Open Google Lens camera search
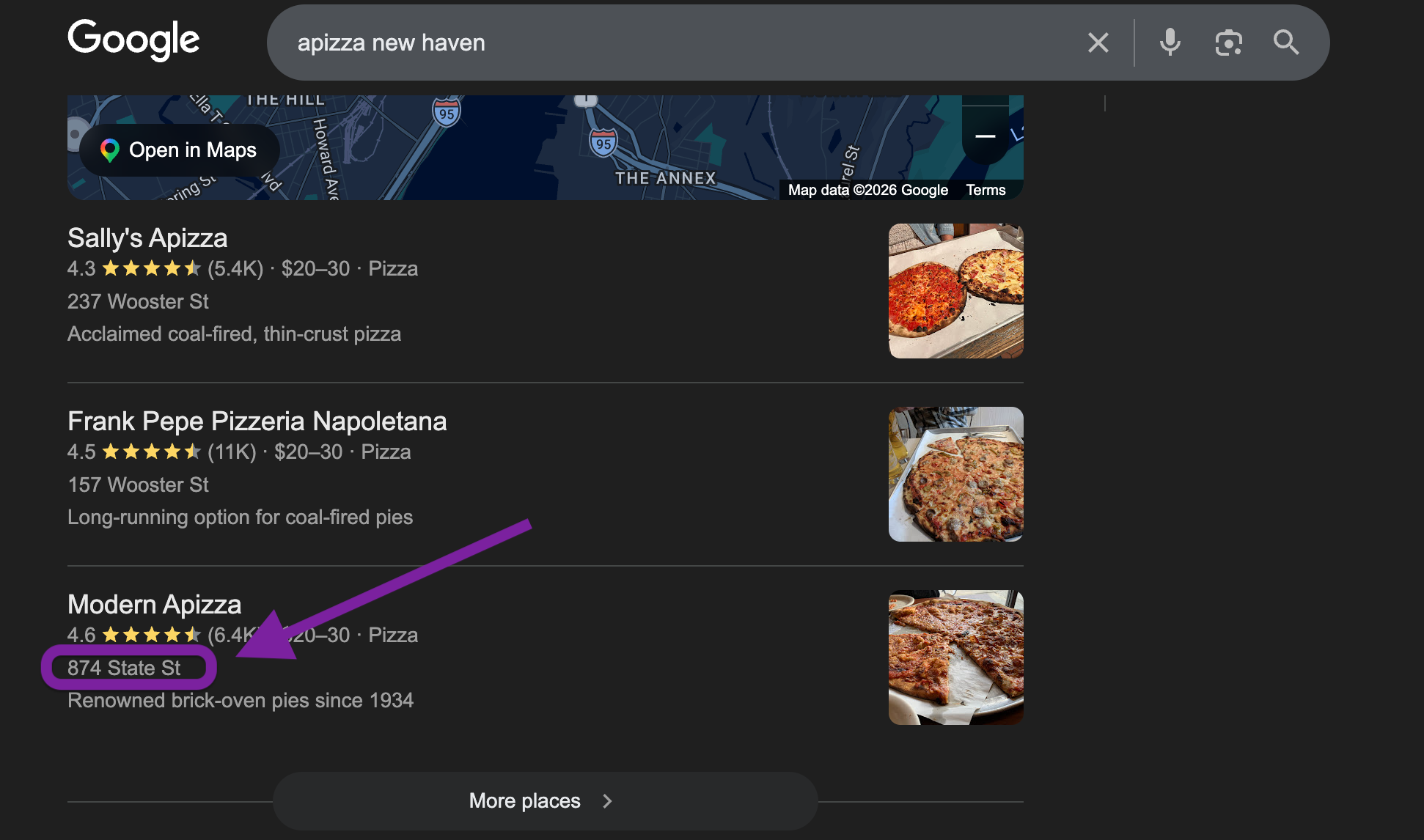Image resolution: width=1424 pixels, height=840 pixels. (1228, 42)
